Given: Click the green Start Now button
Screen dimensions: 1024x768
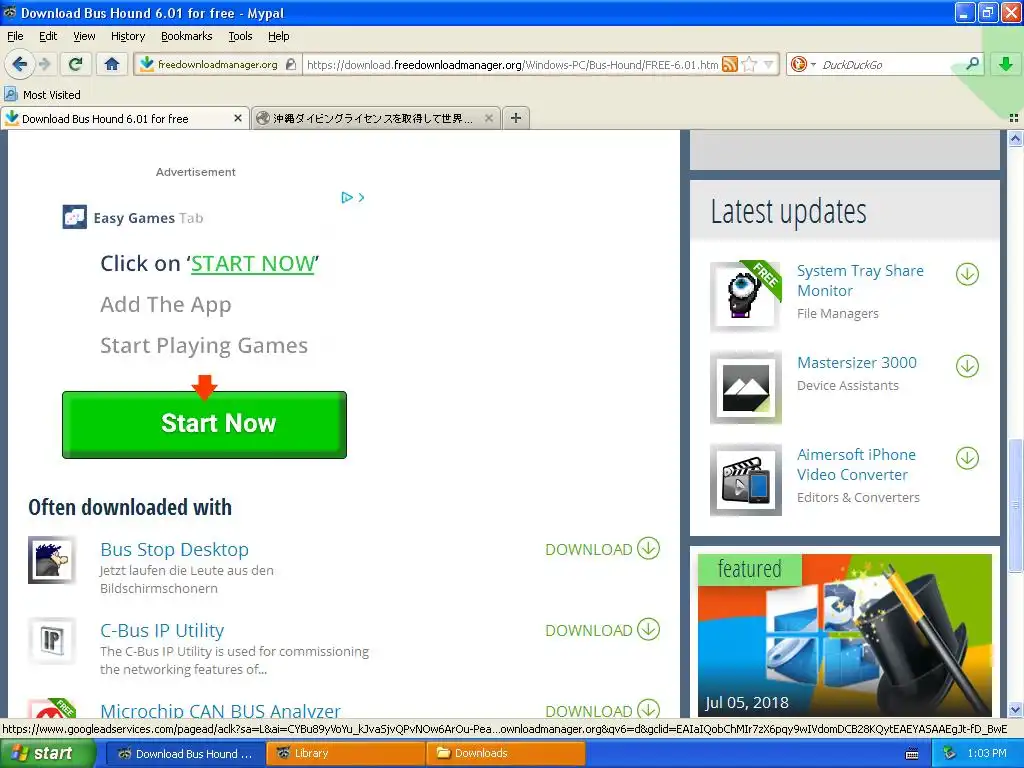Looking at the screenshot, I should [204, 424].
